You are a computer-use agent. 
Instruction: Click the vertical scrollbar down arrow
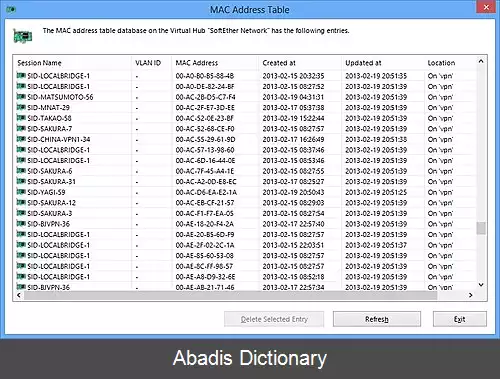pyautogui.click(x=481, y=285)
